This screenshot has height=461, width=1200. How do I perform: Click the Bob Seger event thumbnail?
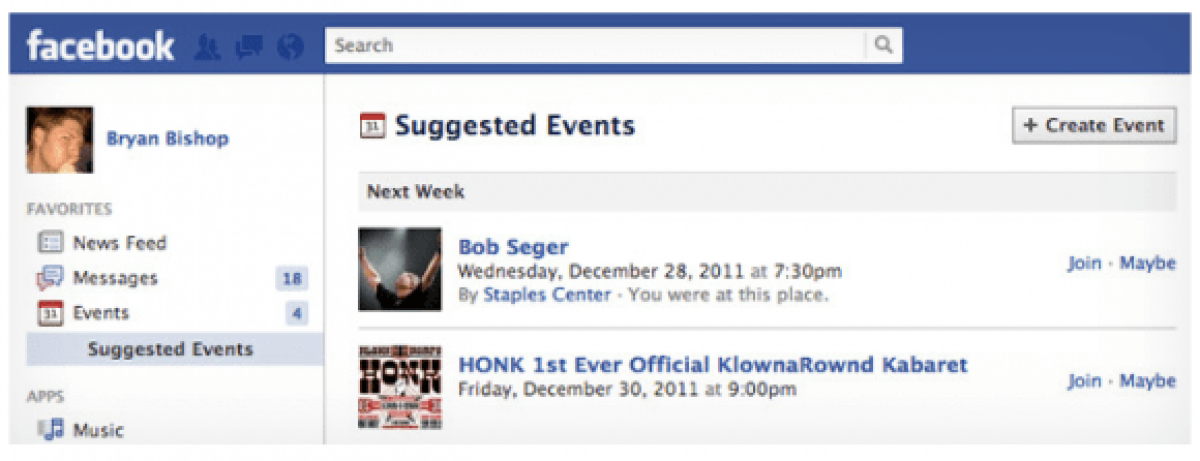[400, 269]
